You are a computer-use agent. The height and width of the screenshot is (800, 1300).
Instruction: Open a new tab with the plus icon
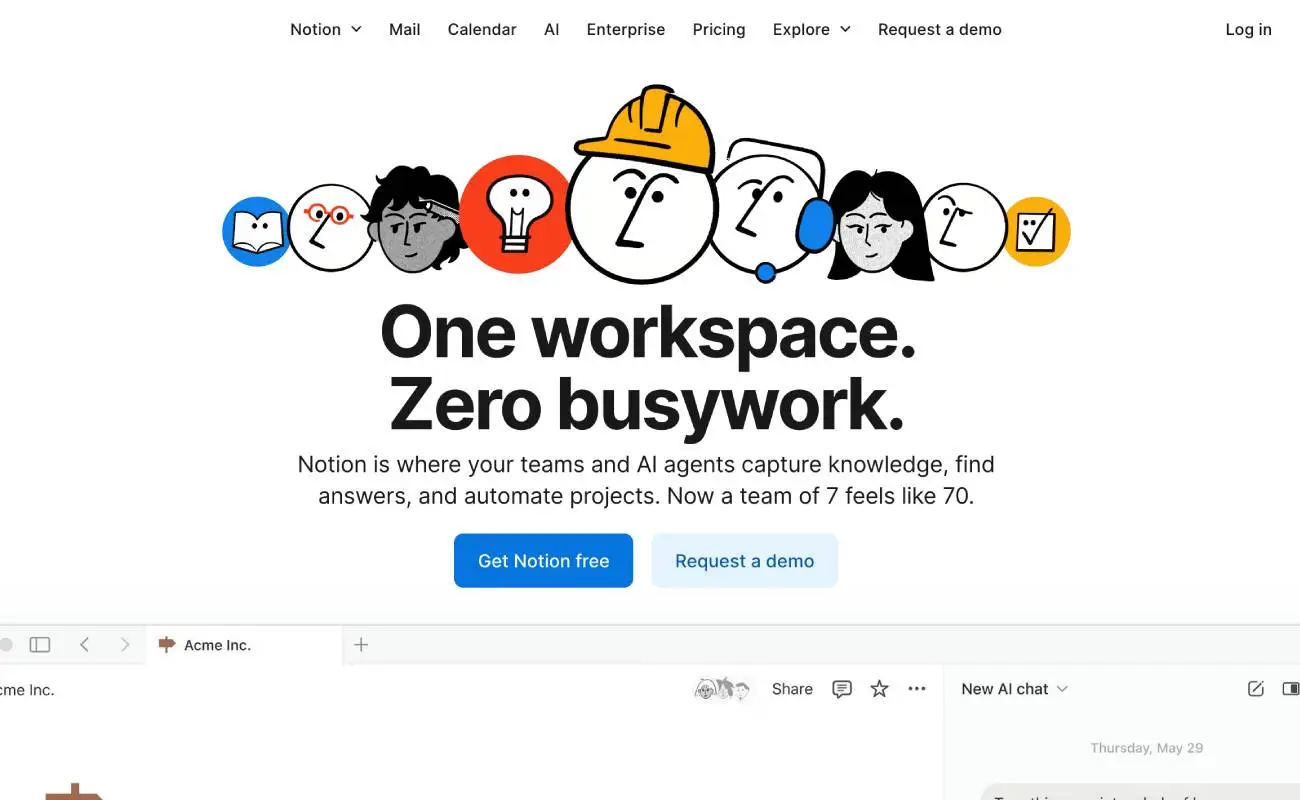(361, 645)
